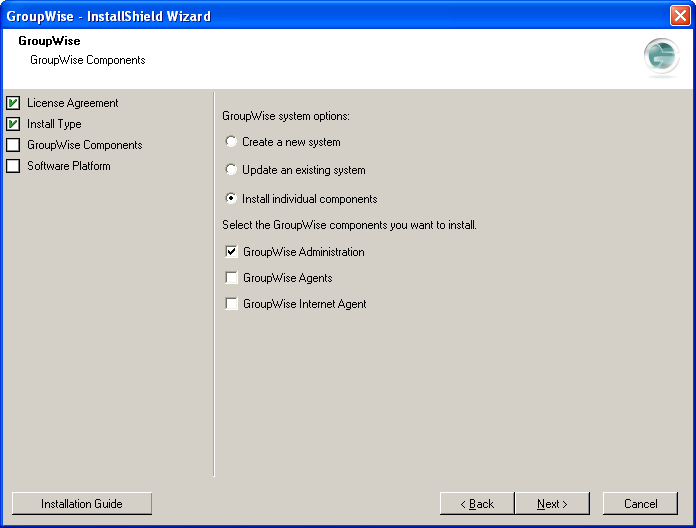This screenshot has height=528, width=696.
Task: Close the InstallShield Wizard window
Action: coord(680,16)
